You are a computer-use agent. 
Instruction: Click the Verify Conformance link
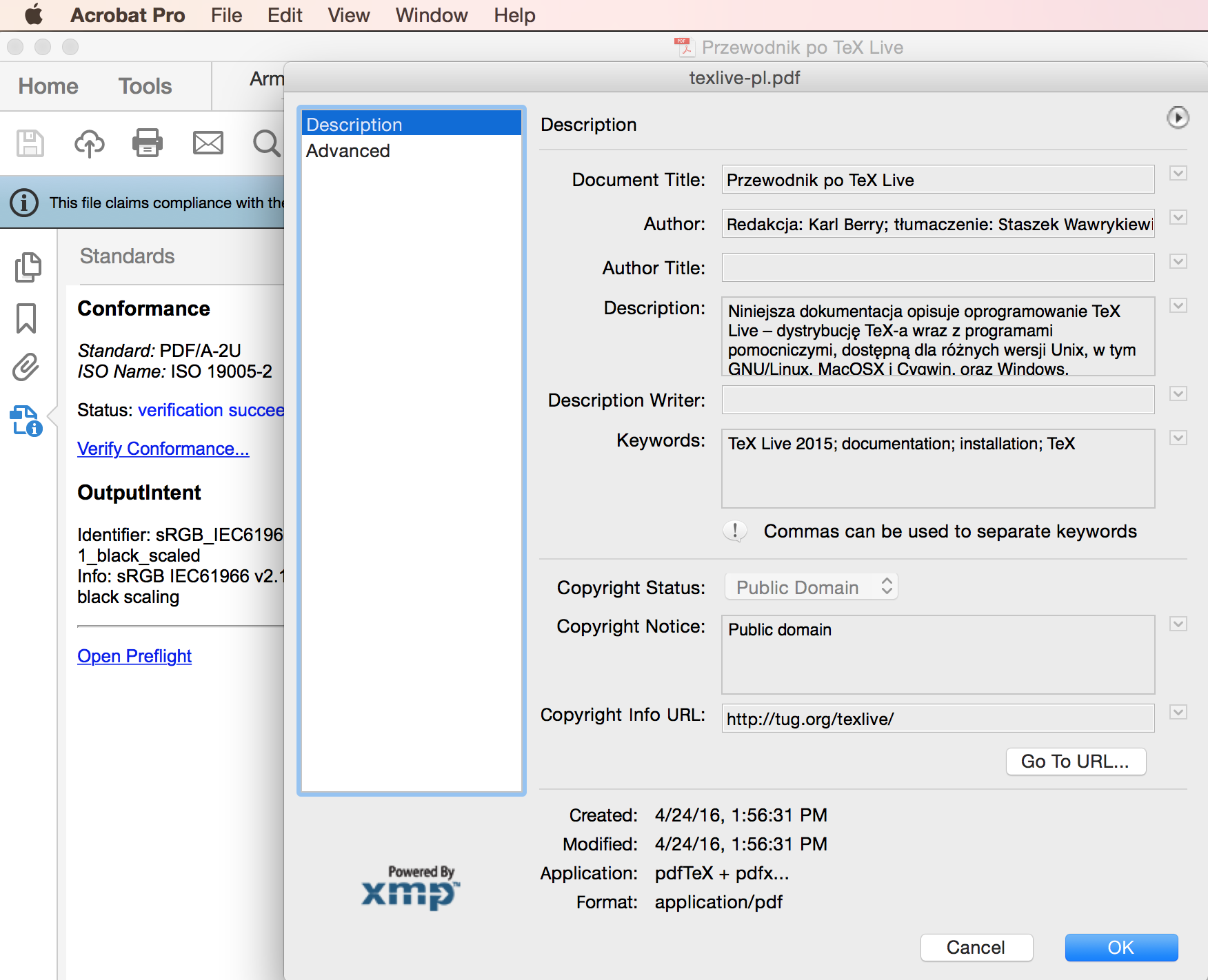click(x=163, y=449)
